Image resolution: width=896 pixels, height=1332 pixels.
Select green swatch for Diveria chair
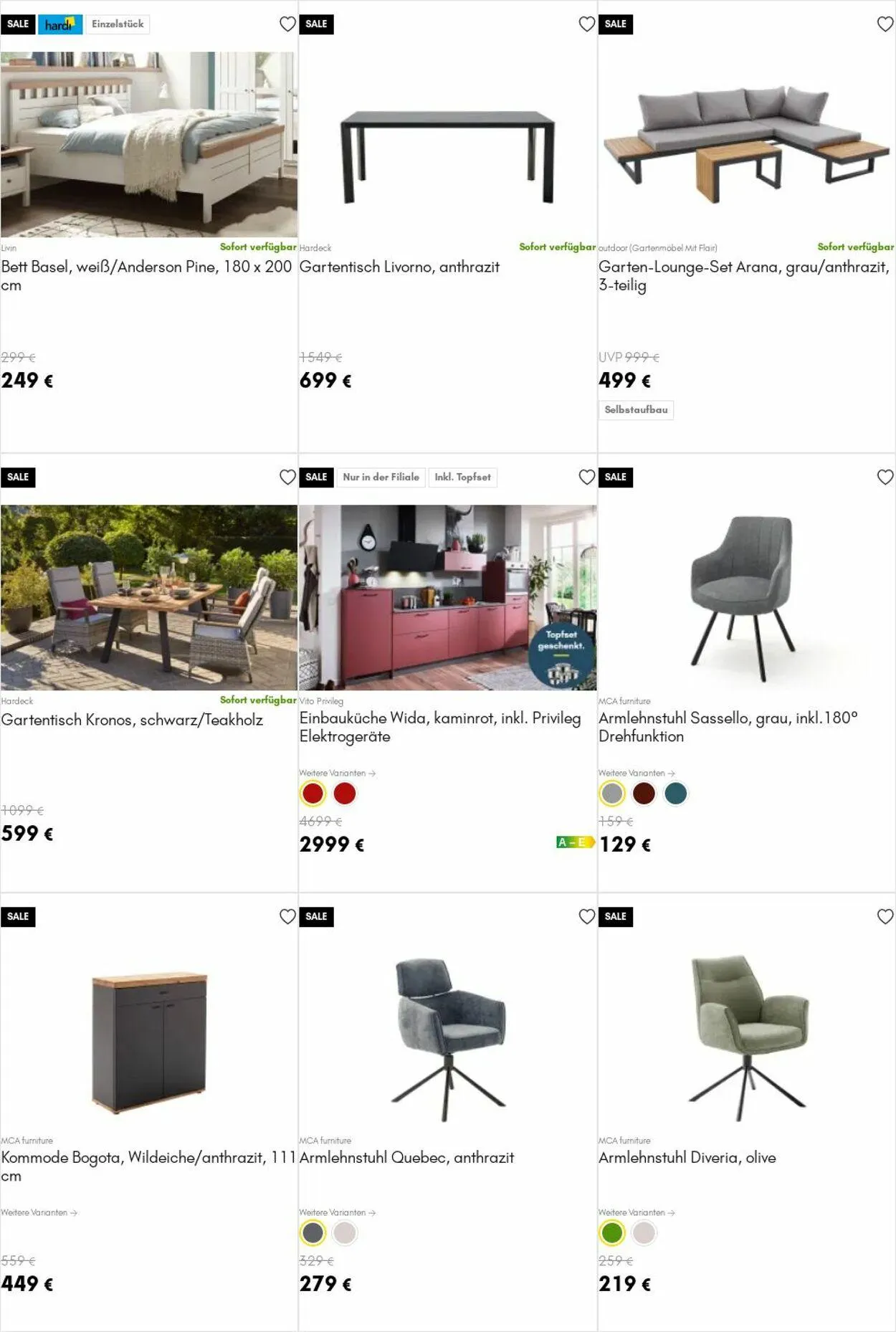coord(612,1233)
